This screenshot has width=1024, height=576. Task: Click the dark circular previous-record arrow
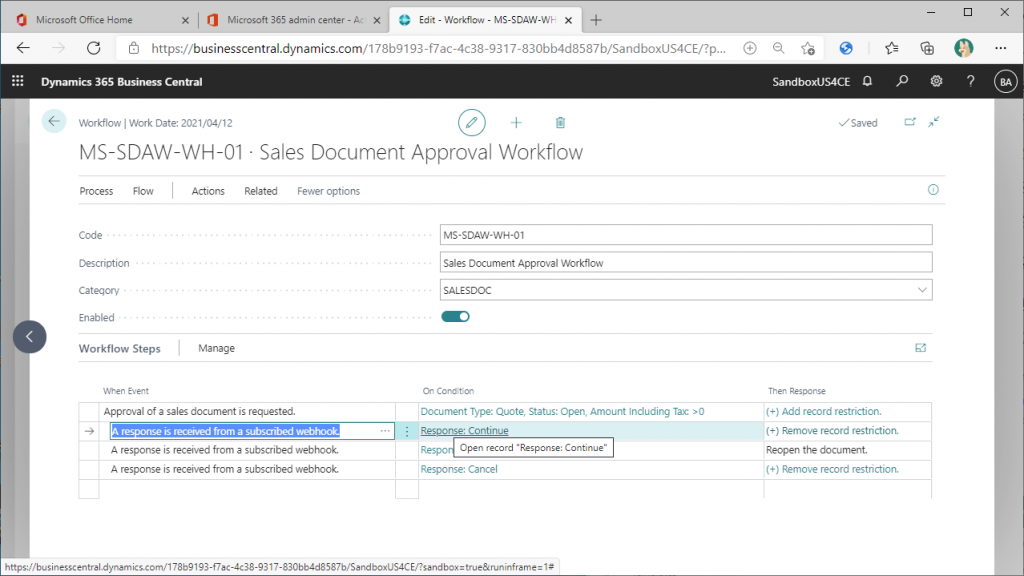tap(29, 336)
